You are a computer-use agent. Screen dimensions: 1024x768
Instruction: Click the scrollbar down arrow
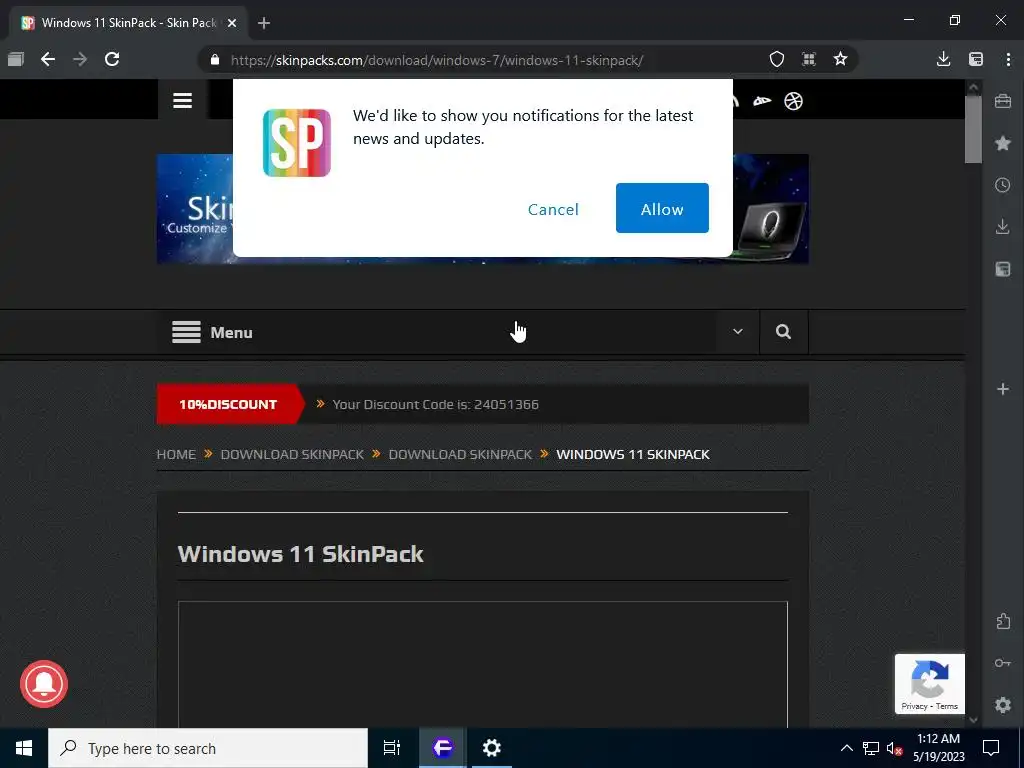tap(973, 720)
